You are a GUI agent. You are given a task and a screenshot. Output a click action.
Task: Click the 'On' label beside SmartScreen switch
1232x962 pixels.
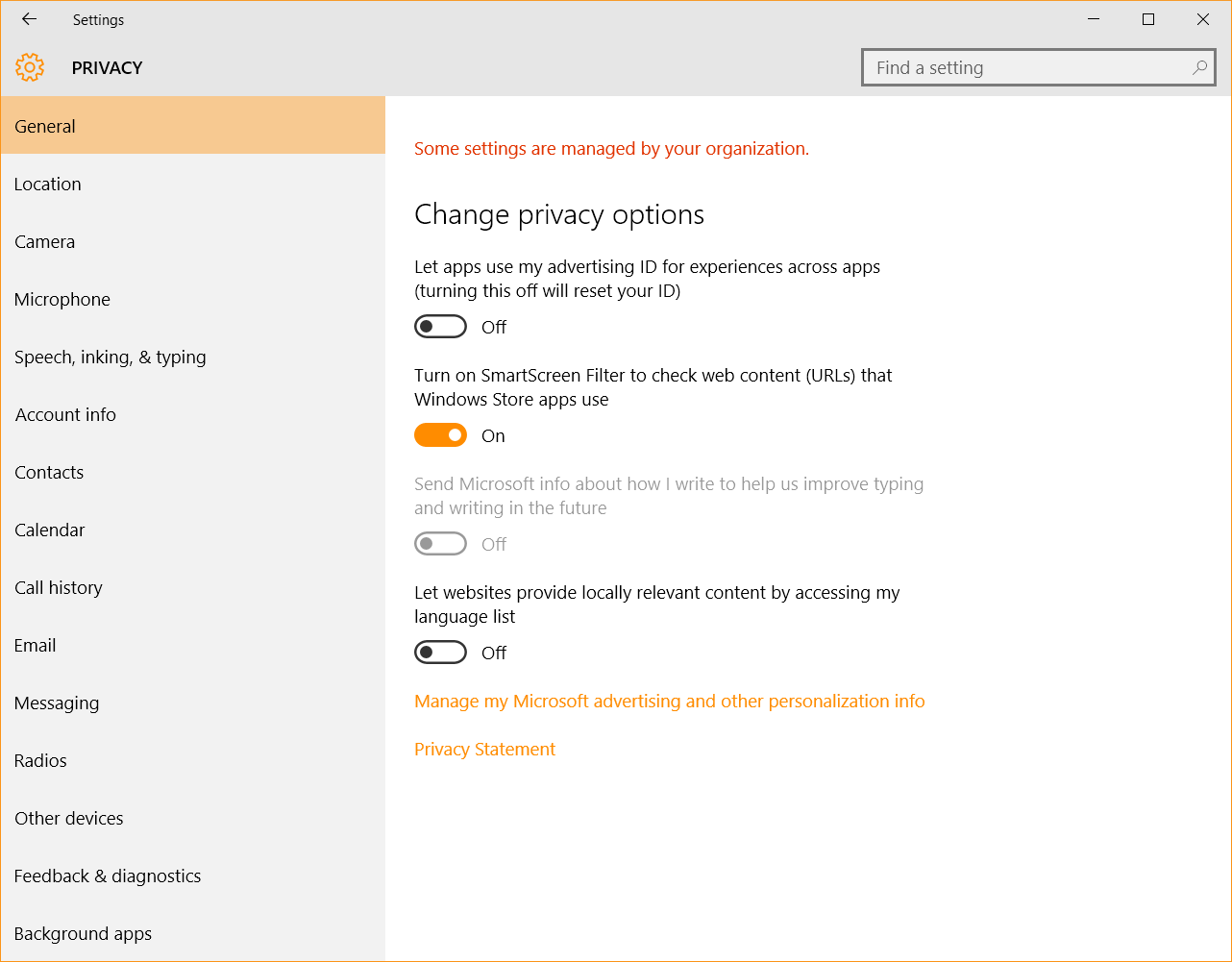(493, 436)
